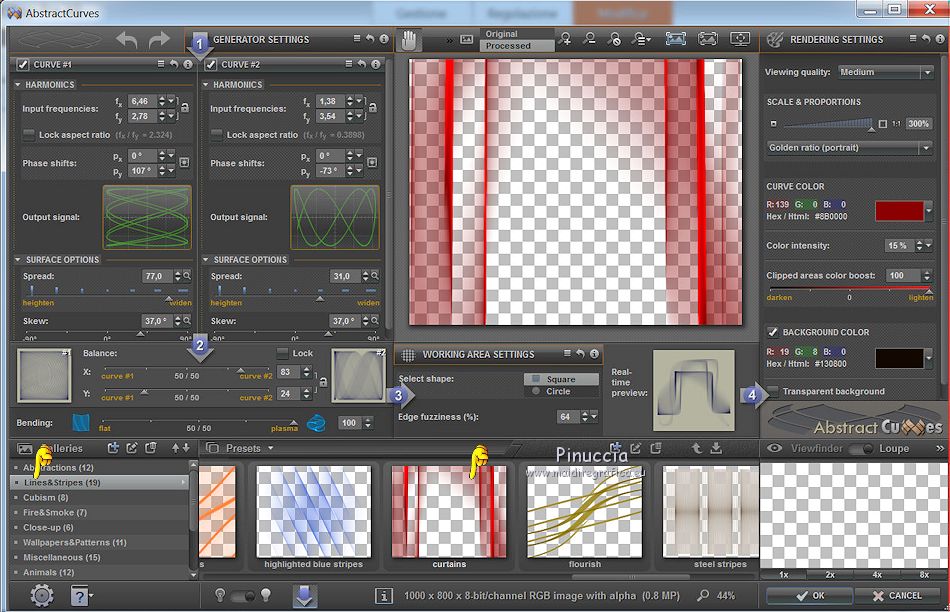The image size is (950, 612).
Task: Click the full screen monitor preview icon
Action: 740,39
